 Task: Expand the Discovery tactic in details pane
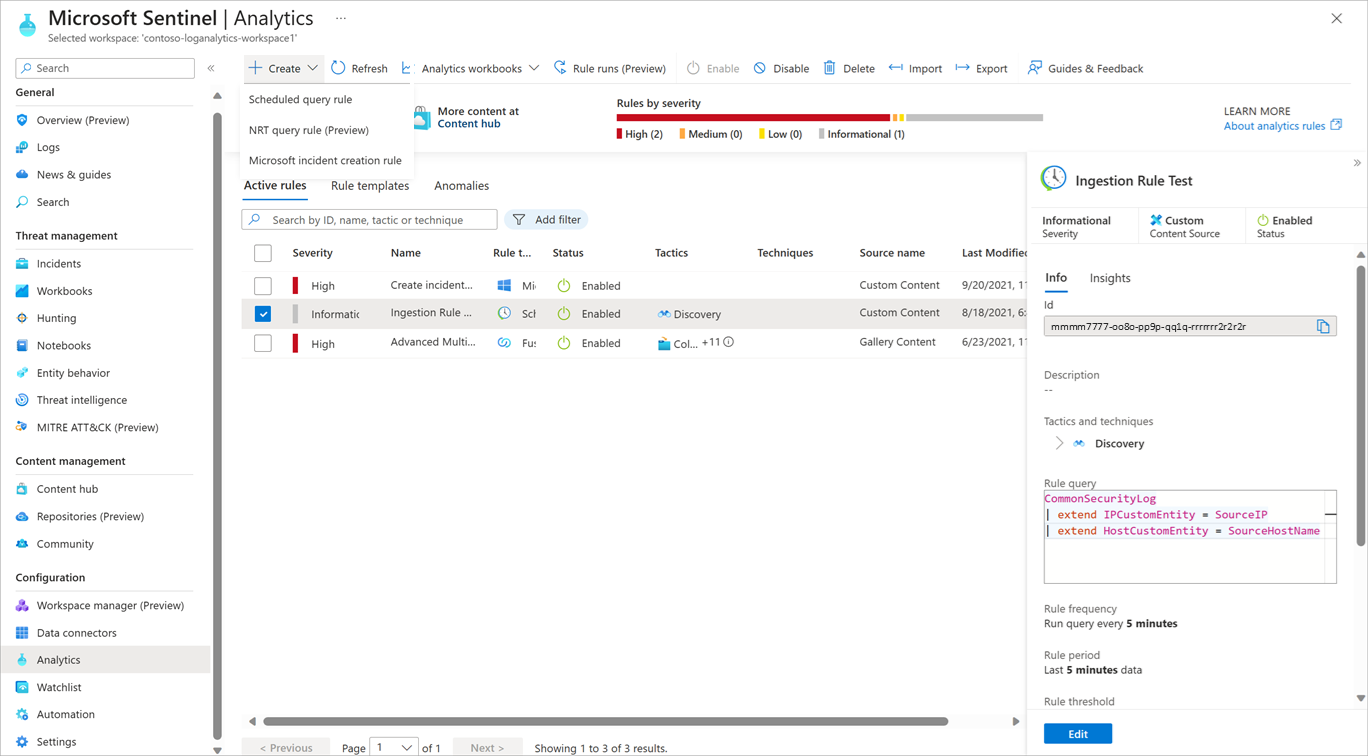pyautogui.click(x=1059, y=443)
